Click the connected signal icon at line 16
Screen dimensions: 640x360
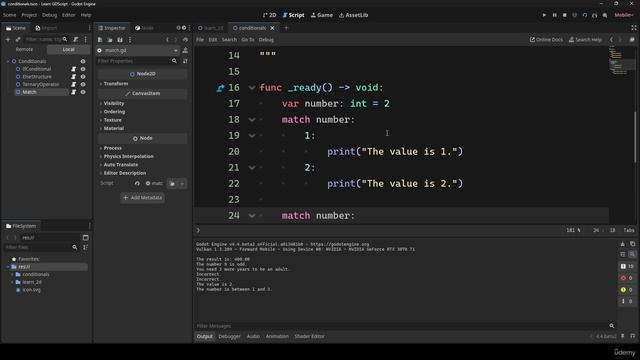(x=220, y=88)
